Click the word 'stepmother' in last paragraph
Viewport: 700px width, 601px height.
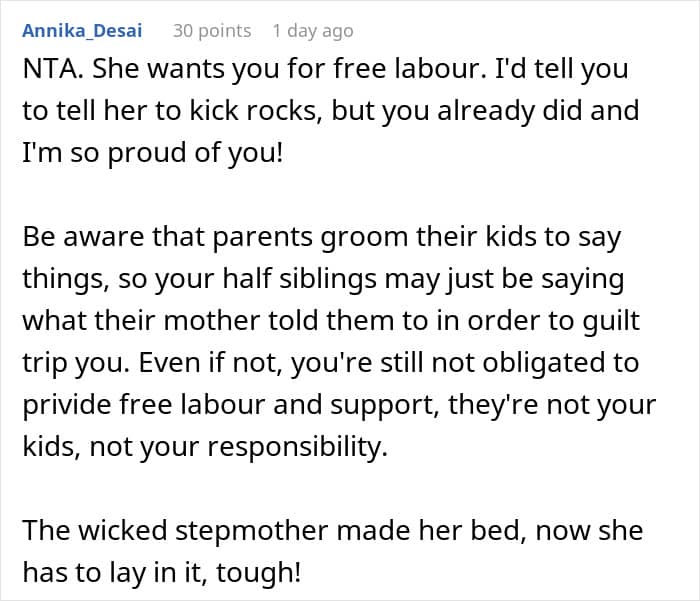pyautogui.click(x=251, y=531)
